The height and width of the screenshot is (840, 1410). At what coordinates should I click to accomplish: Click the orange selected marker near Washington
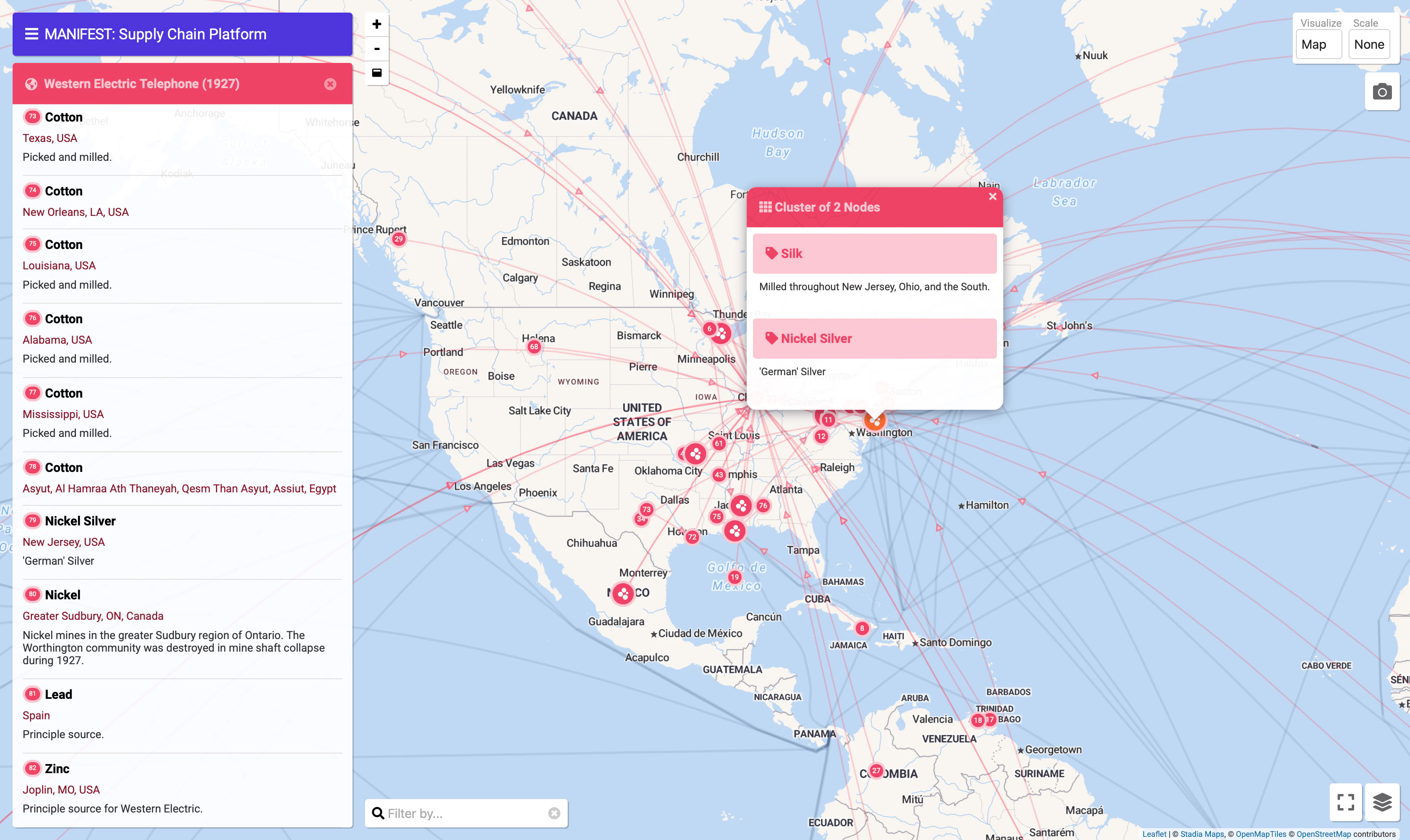click(875, 420)
